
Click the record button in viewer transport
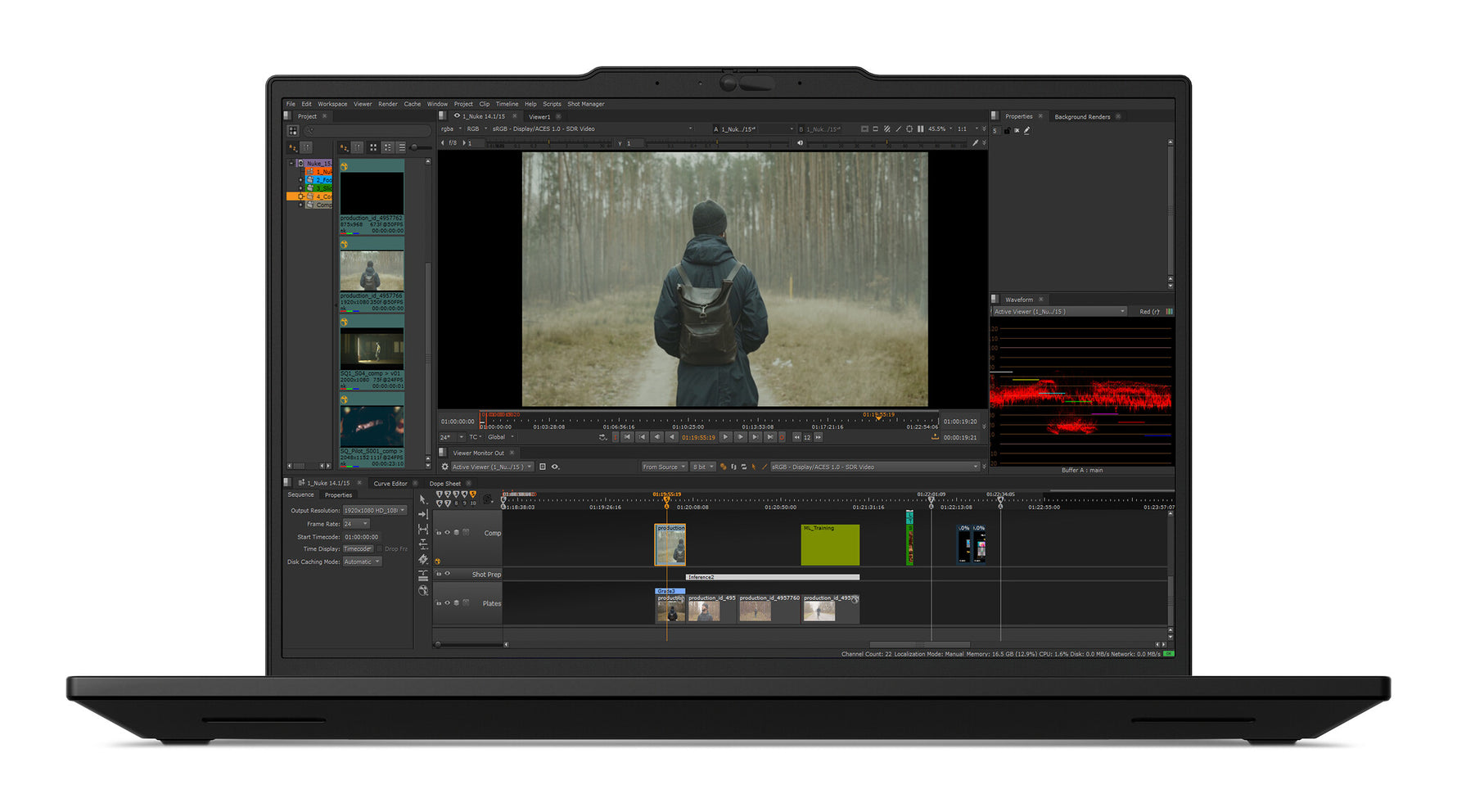coord(782,437)
